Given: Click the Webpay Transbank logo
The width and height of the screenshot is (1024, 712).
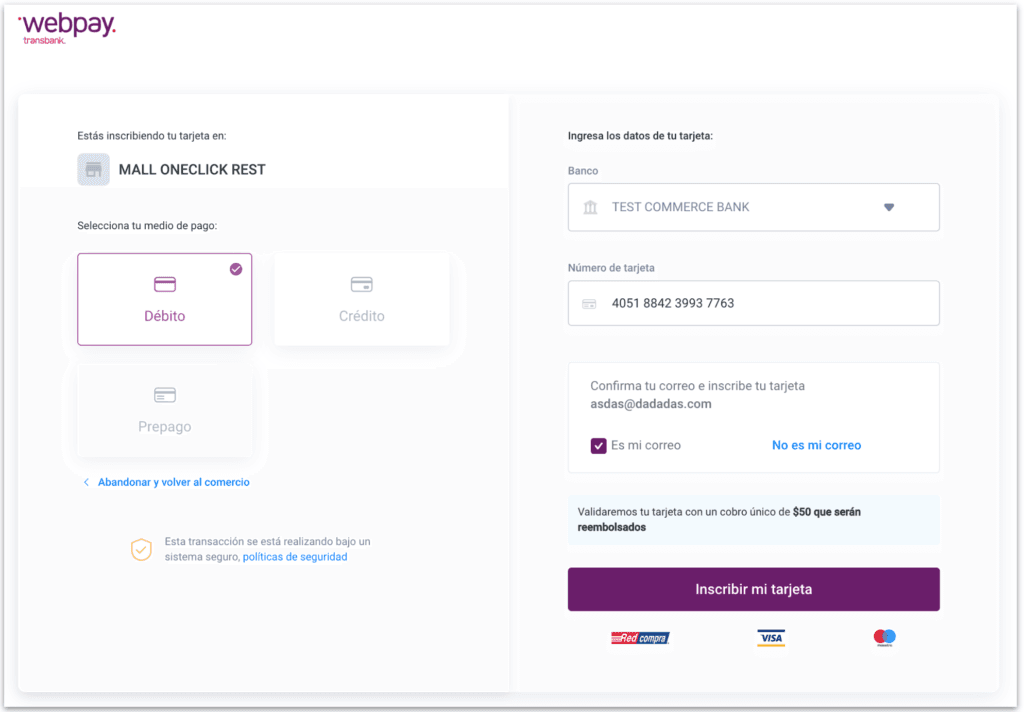Looking at the screenshot, I should [67, 28].
